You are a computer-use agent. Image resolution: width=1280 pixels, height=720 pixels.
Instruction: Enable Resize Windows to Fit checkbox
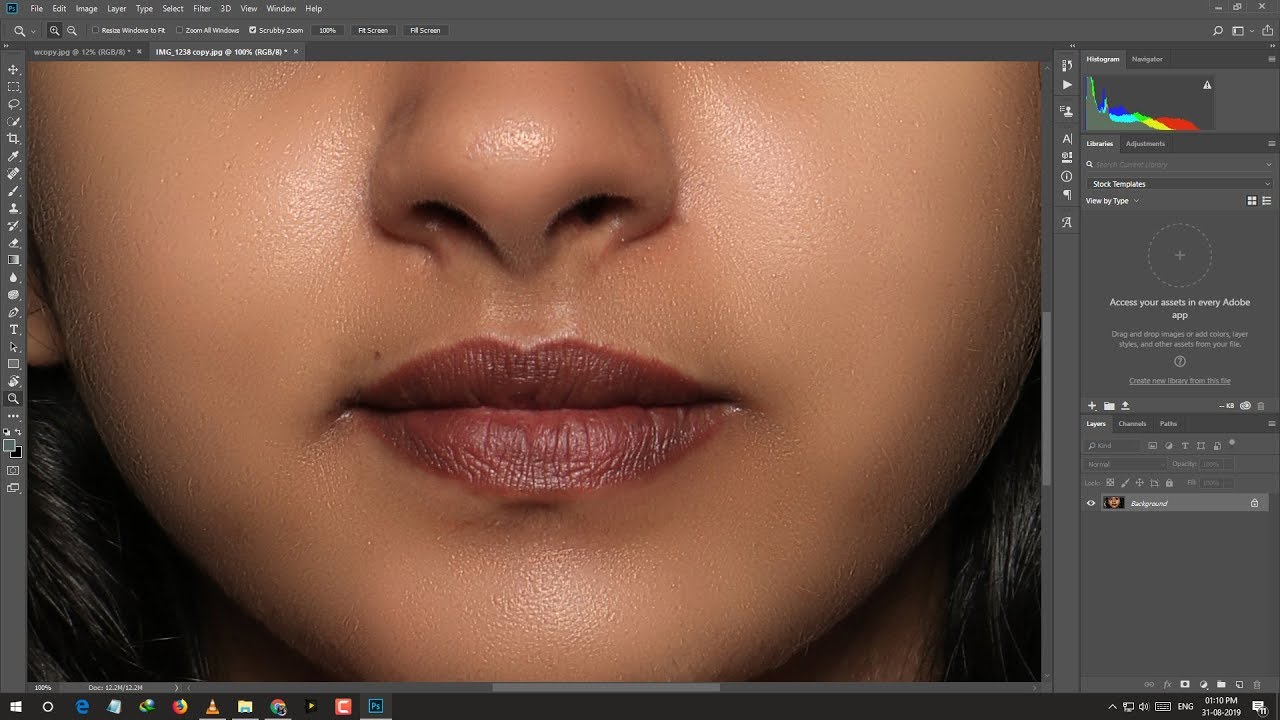[x=95, y=31]
